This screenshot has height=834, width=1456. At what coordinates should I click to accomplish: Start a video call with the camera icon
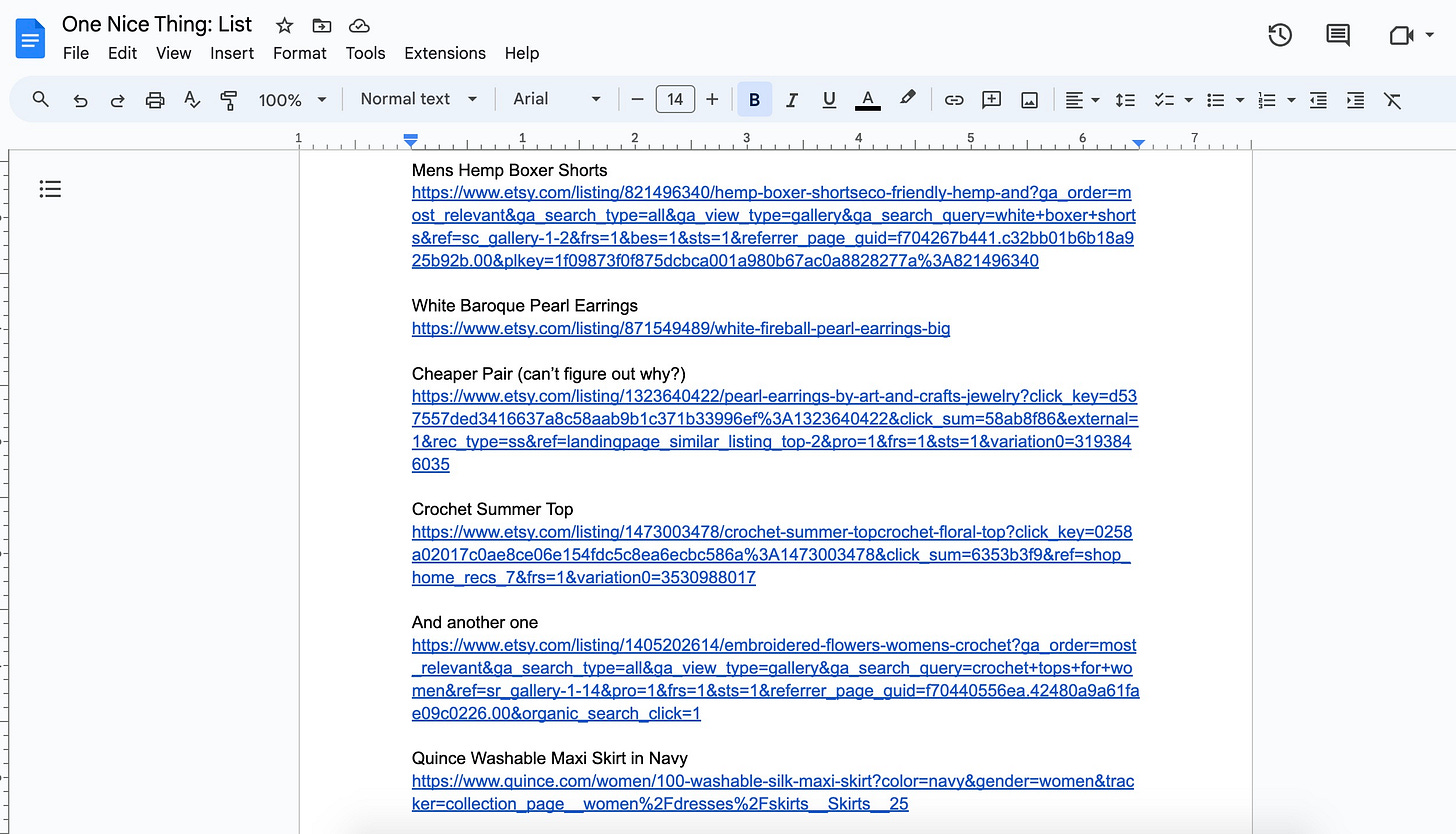click(x=1400, y=35)
